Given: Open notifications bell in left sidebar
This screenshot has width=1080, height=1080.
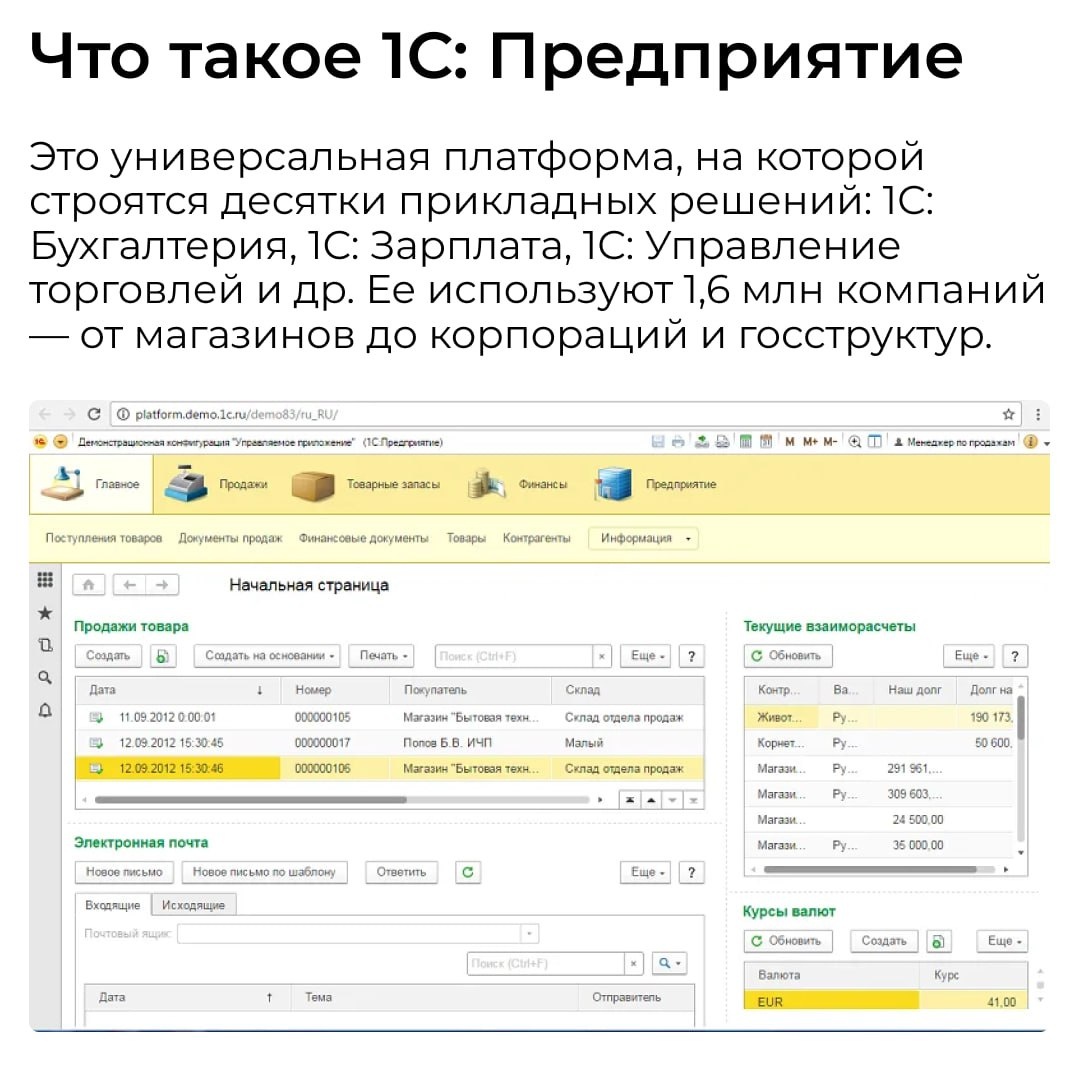Looking at the screenshot, I should click(x=45, y=710).
